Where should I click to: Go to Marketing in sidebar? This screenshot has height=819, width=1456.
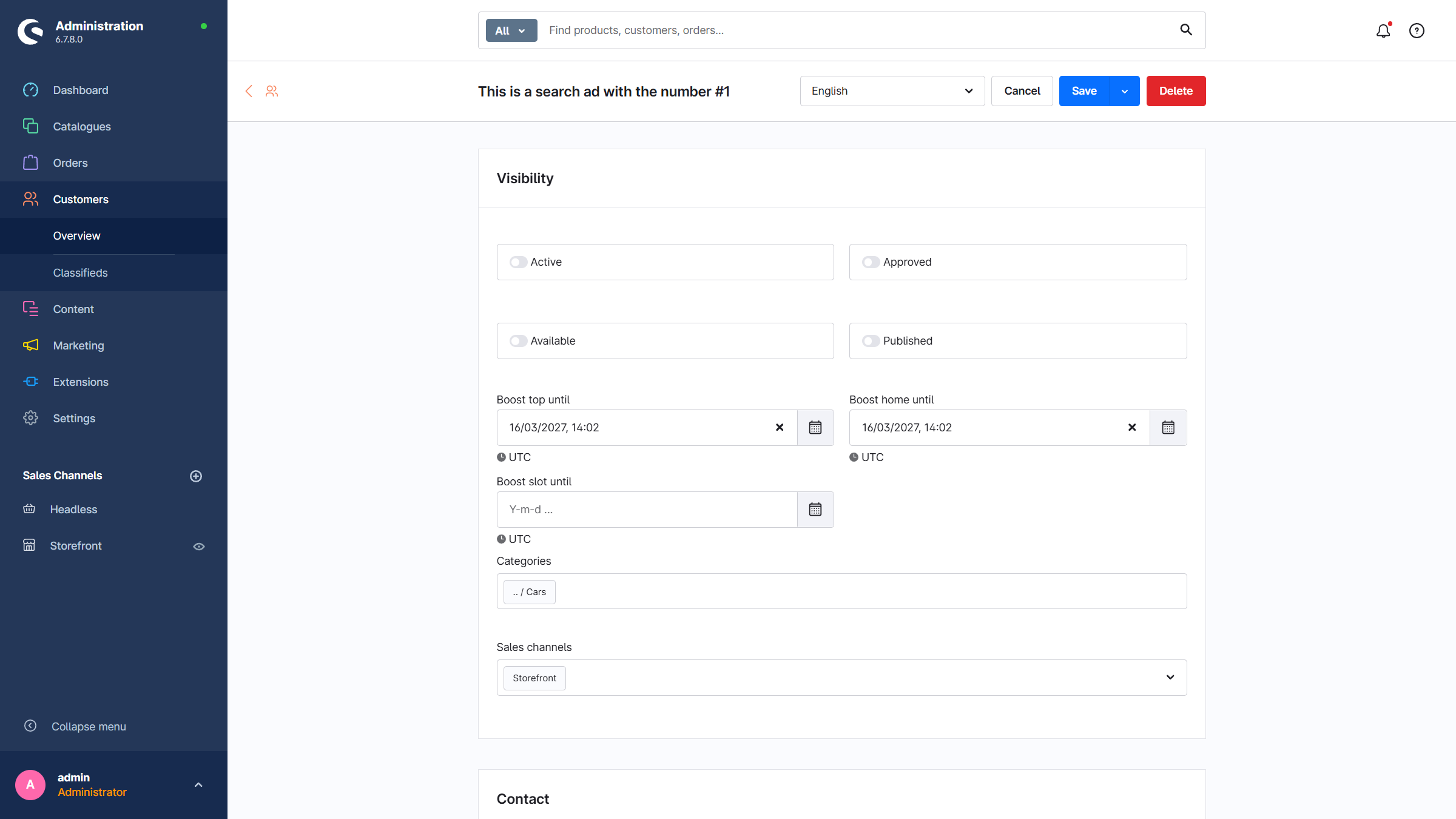(x=78, y=346)
